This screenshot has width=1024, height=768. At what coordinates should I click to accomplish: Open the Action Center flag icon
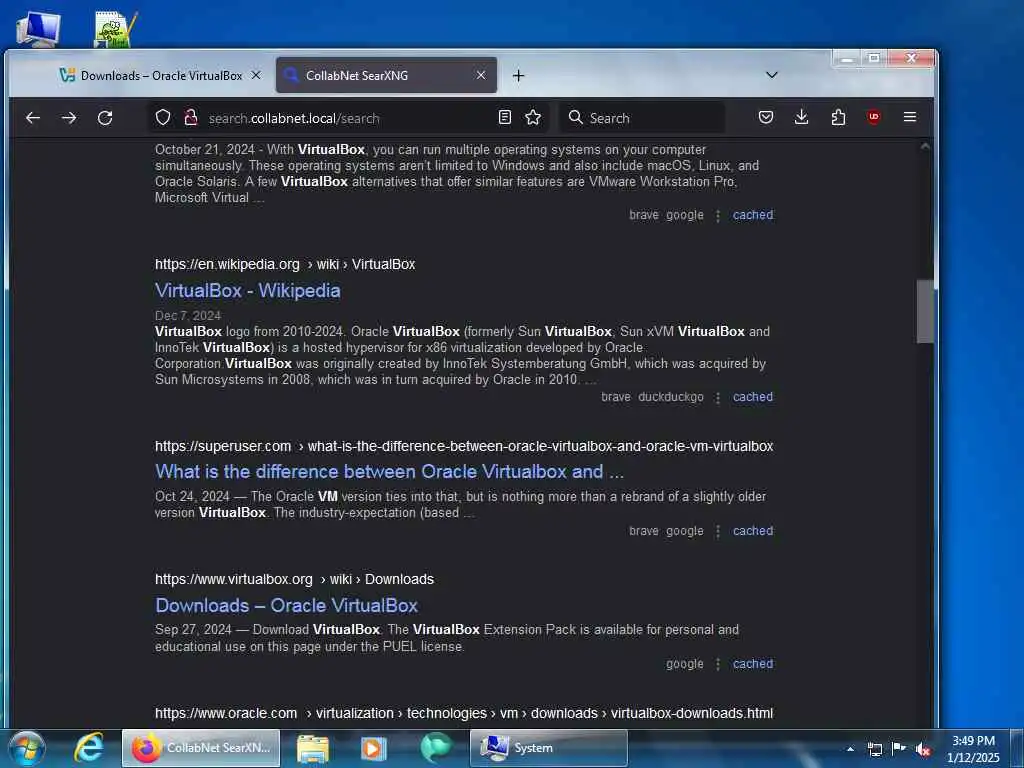point(899,749)
